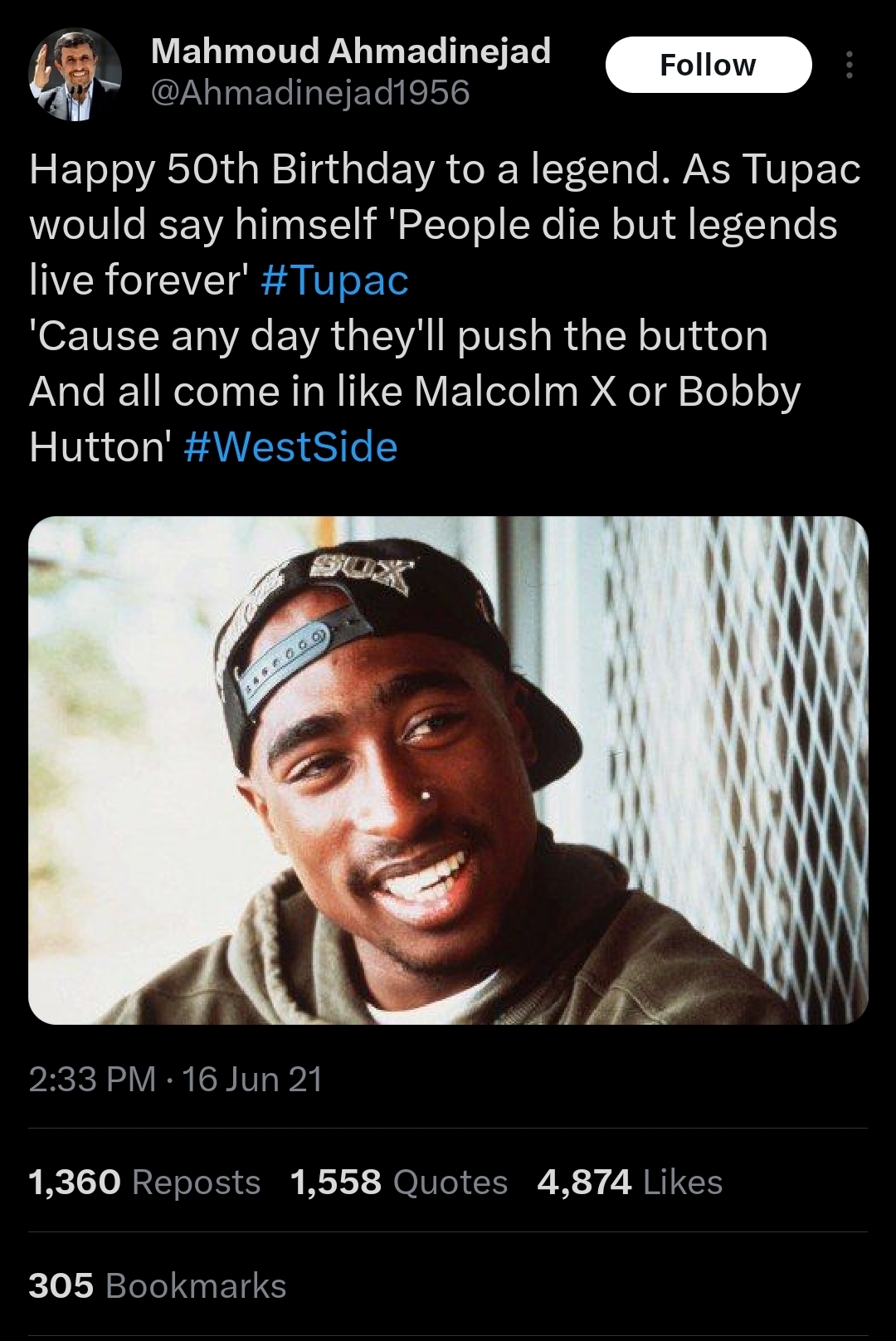Click the 'Cause any day they'll push' line

point(398,336)
